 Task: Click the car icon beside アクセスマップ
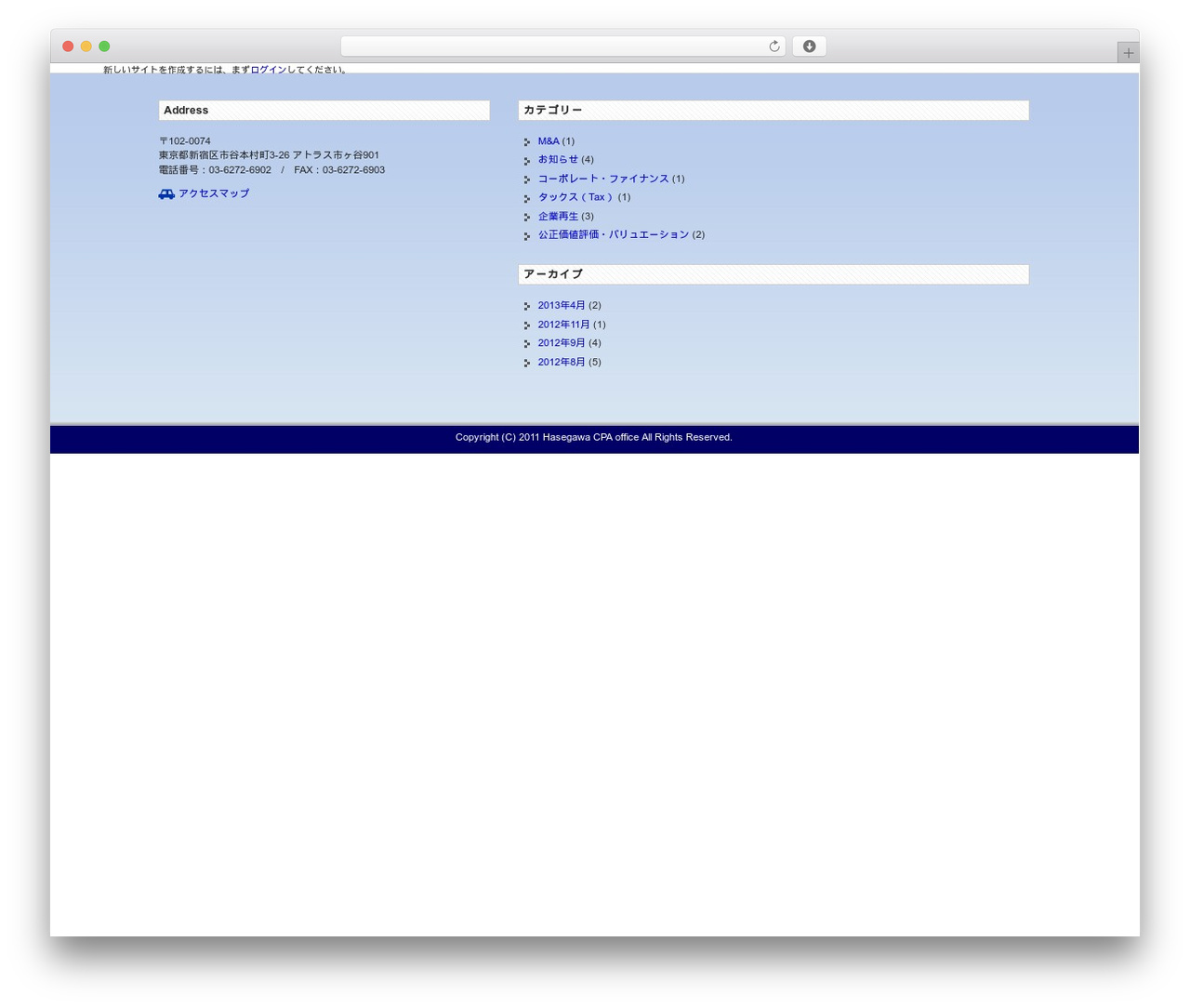click(166, 194)
